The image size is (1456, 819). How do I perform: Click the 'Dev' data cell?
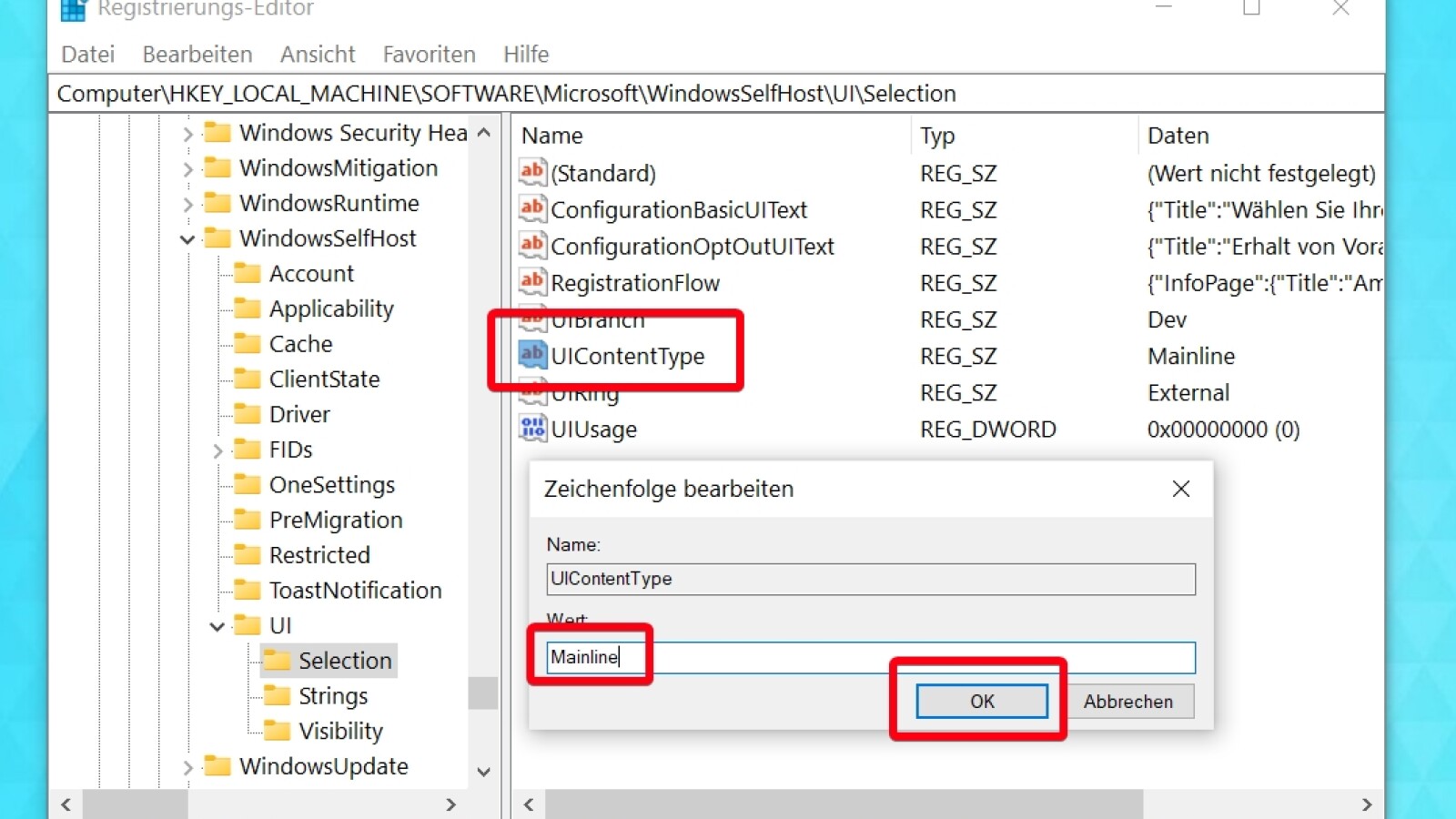point(1168,320)
